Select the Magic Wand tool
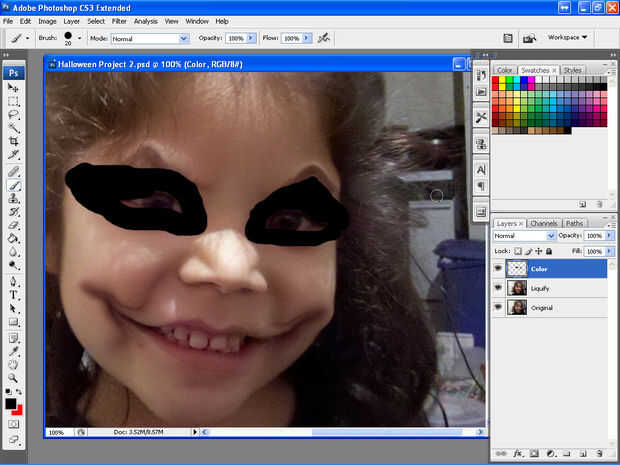 click(x=13, y=128)
